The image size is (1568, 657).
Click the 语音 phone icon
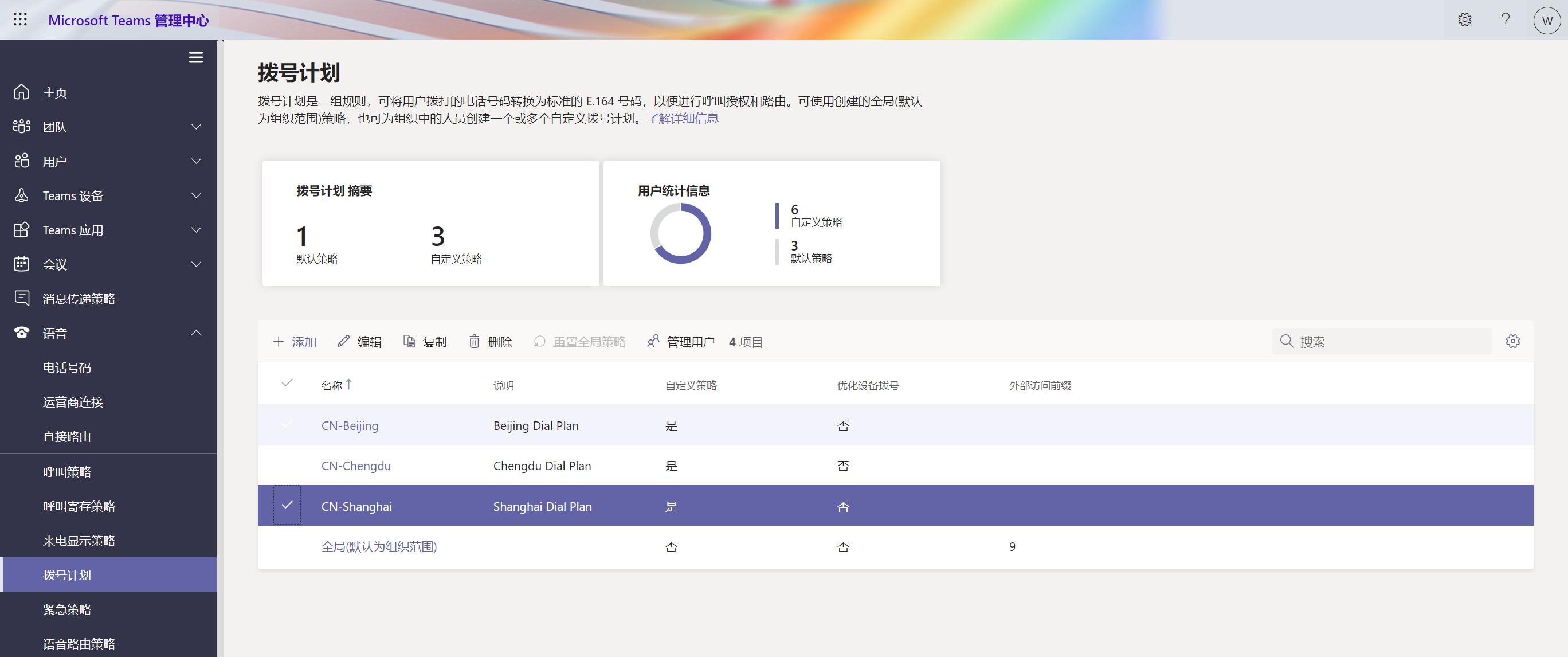pyautogui.click(x=21, y=333)
